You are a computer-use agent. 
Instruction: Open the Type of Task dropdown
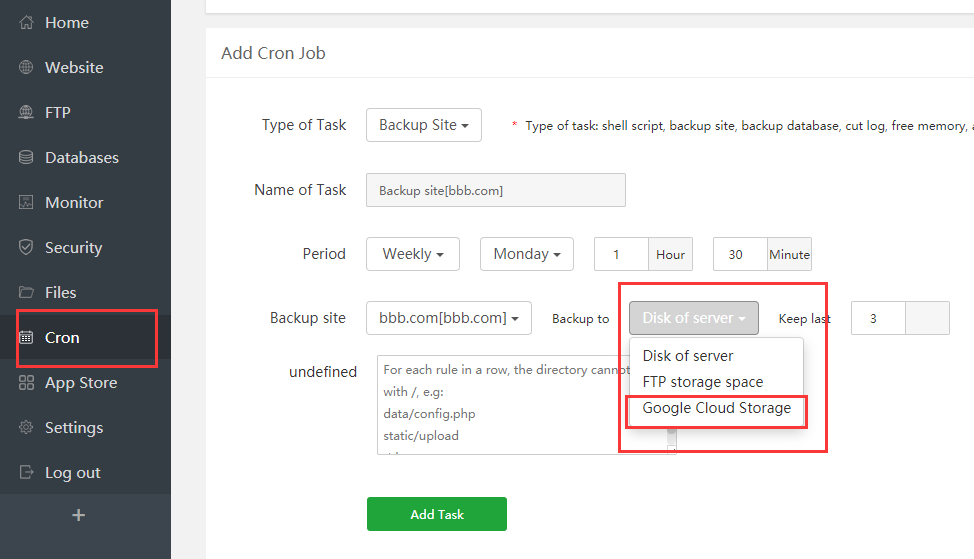pos(424,125)
